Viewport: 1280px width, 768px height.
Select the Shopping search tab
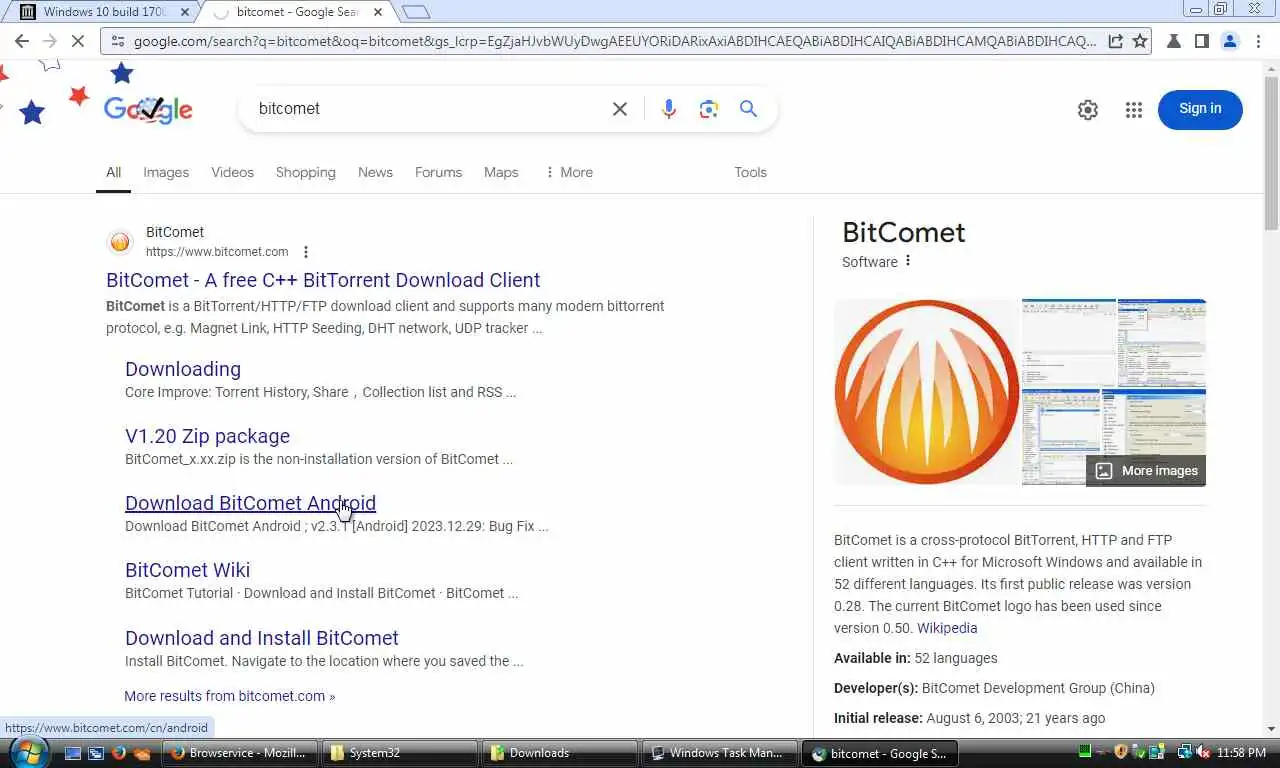[x=306, y=172]
